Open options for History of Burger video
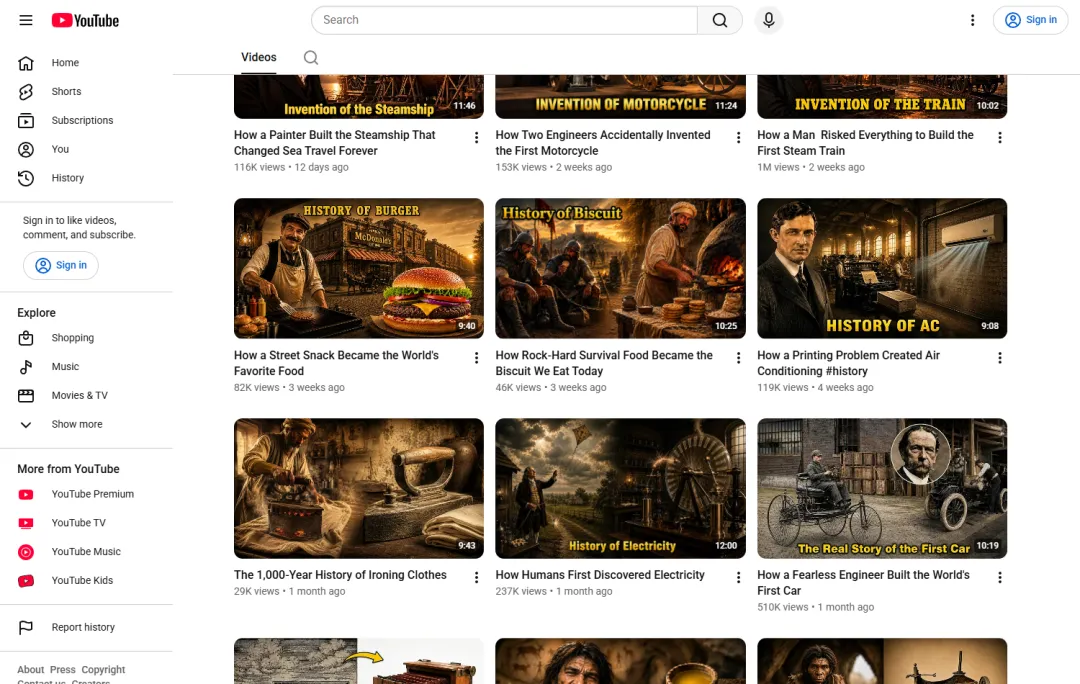Screen dimensions: 1080x684 [x=476, y=358]
